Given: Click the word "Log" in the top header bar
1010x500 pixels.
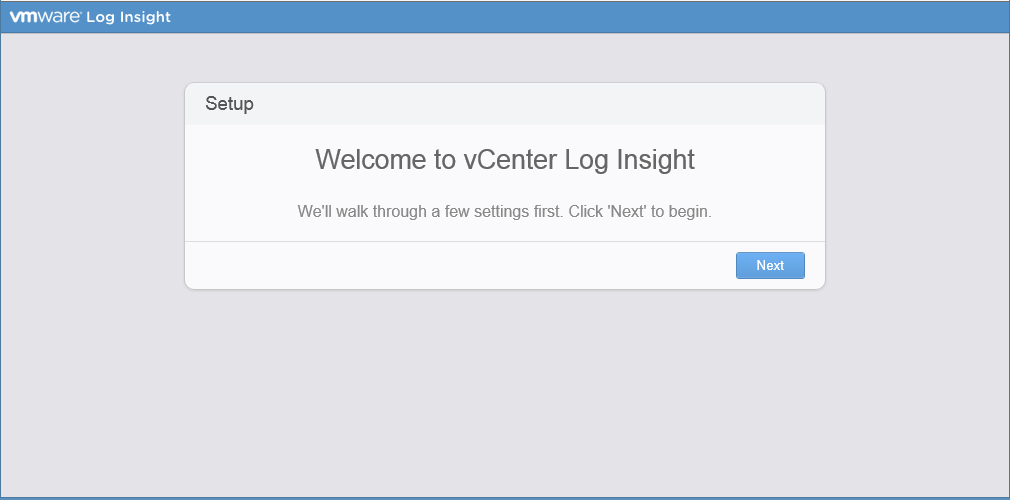Looking at the screenshot, I should [101, 17].
